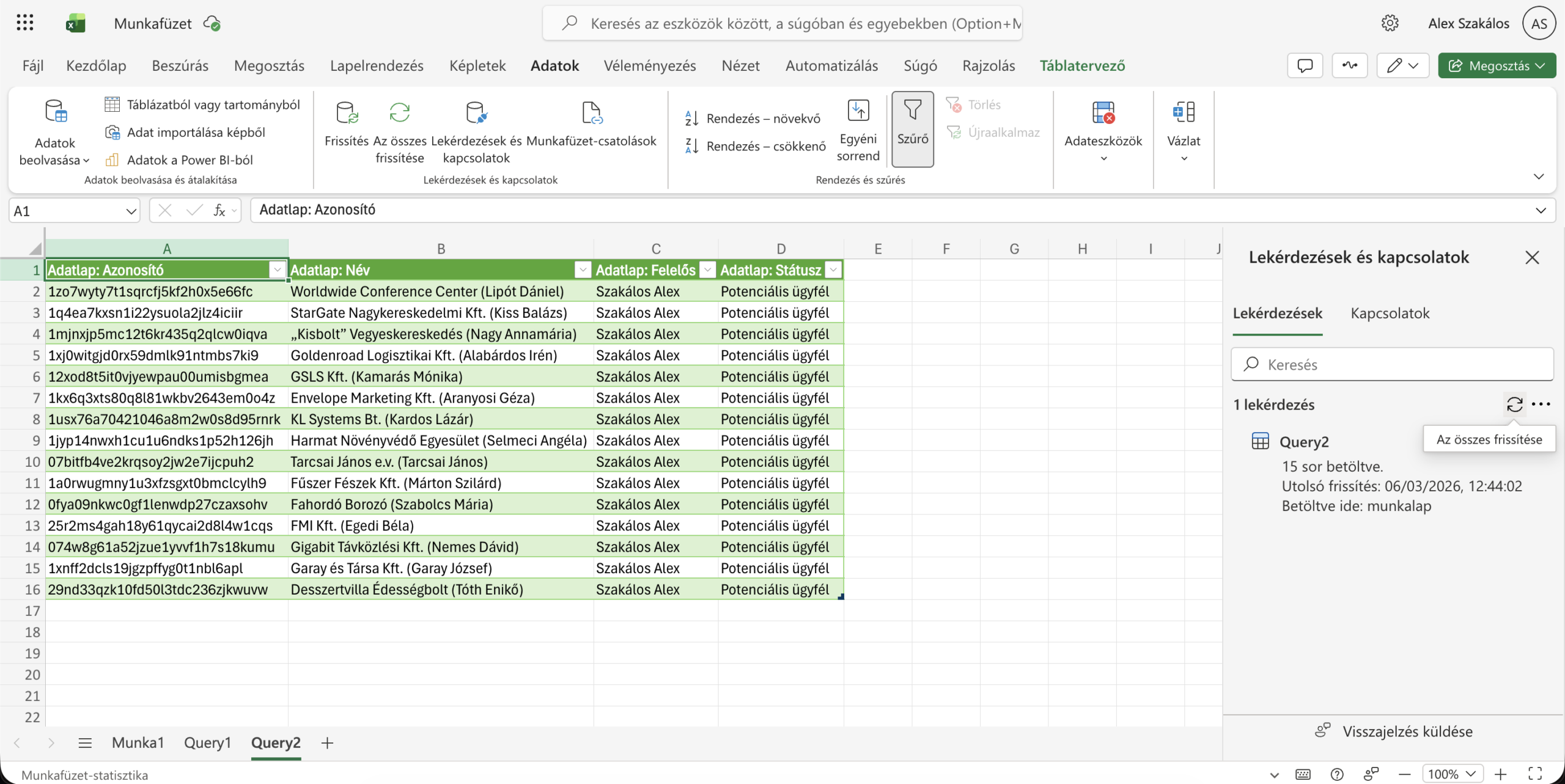Expand the Name Box dropdown arrow
Screen dimensions: 1565x784
(131, 211)
